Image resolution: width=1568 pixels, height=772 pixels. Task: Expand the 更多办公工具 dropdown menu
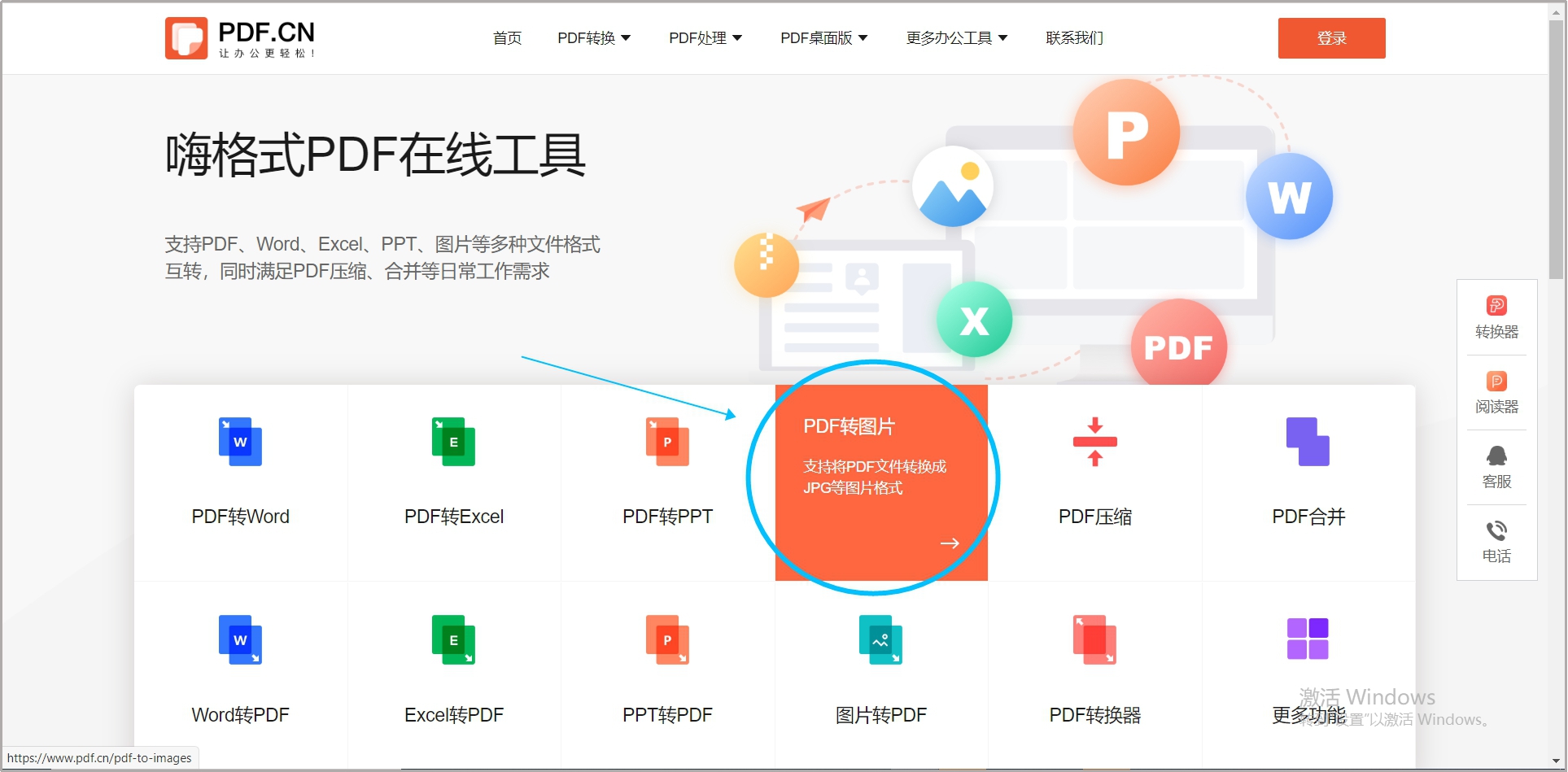click(957, 38)
